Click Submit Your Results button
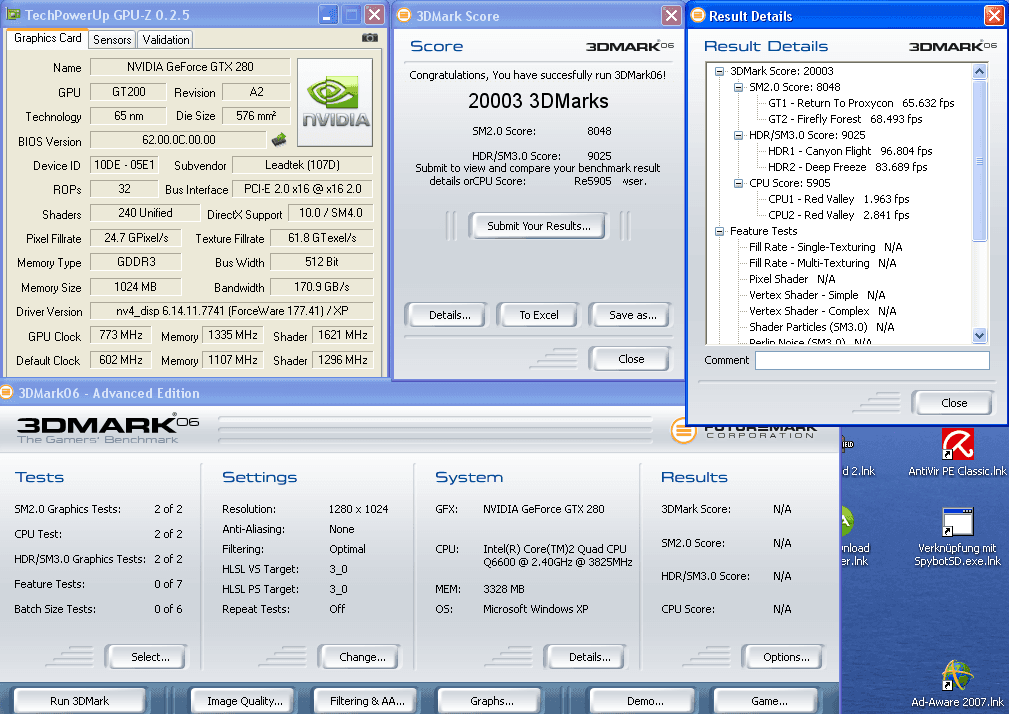1009x714 pixels. [x=539, y=226]
